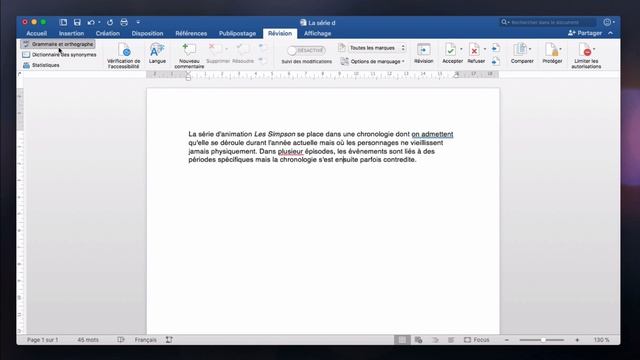640x360 pixels.
Task: Open Grammaire et orthographe checker
Action: 58,44
